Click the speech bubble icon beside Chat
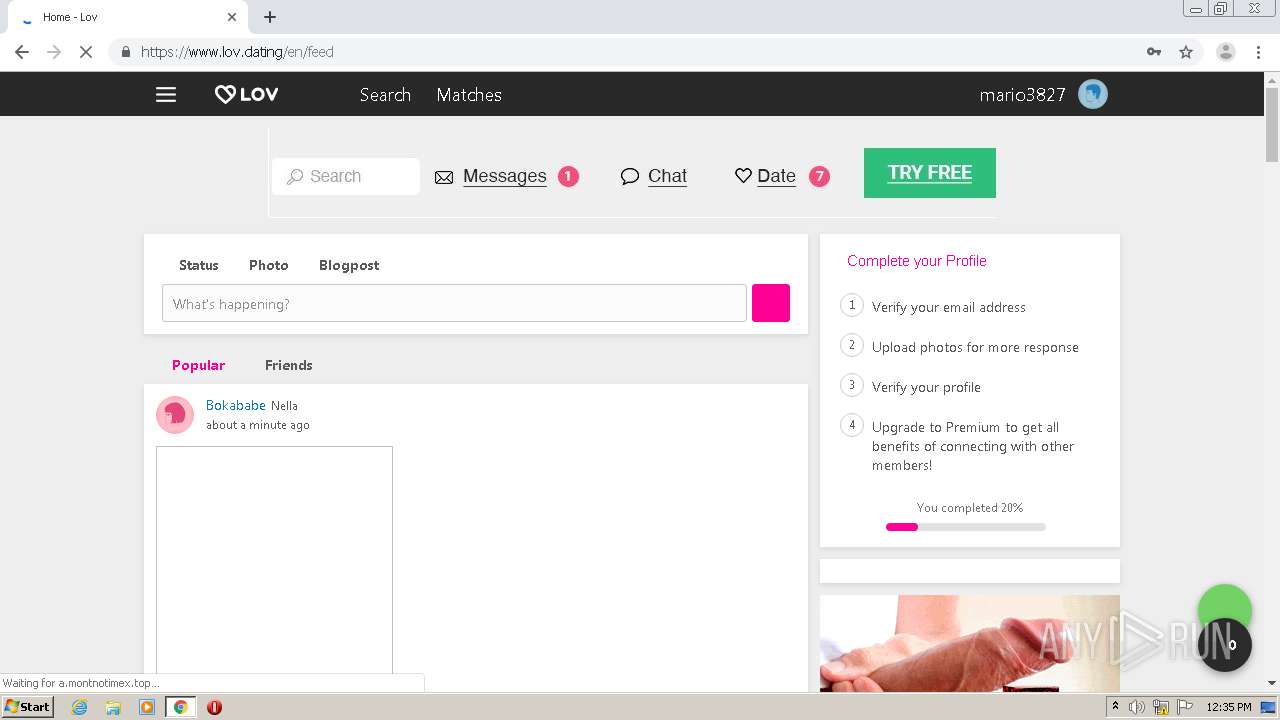The image size is (1280, 720). coord(630,177)
